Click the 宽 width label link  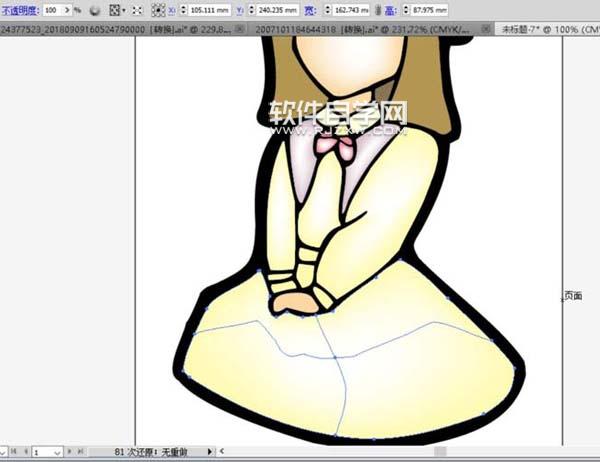coord(310,10)
